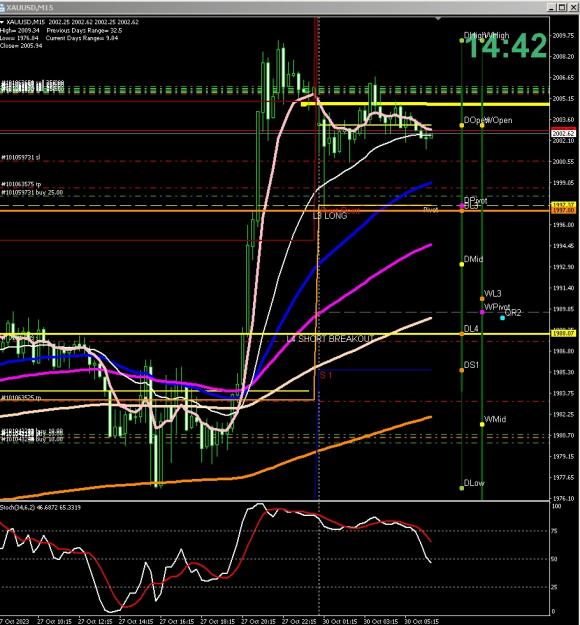
Task: Click the grey chart shift triangle marker
Action: [438, 18]
